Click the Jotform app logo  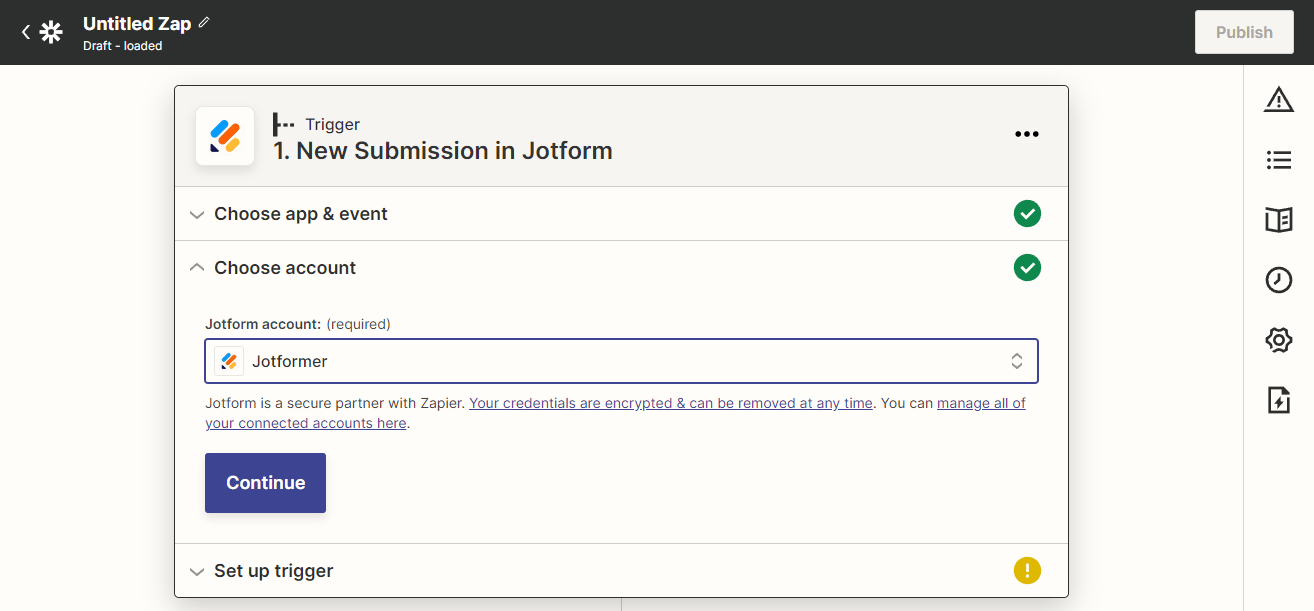coord(225,136)
